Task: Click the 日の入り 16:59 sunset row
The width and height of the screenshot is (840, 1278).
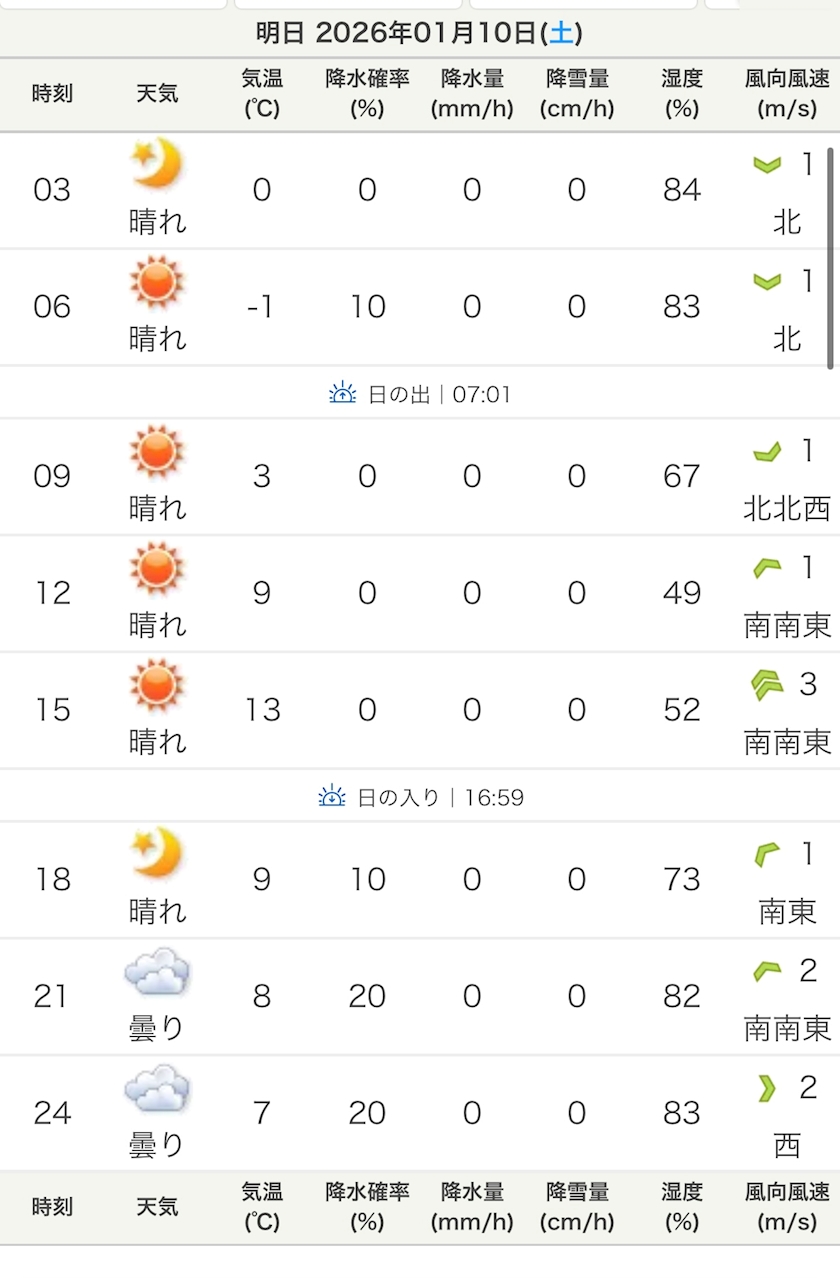Action: [420, 797]
